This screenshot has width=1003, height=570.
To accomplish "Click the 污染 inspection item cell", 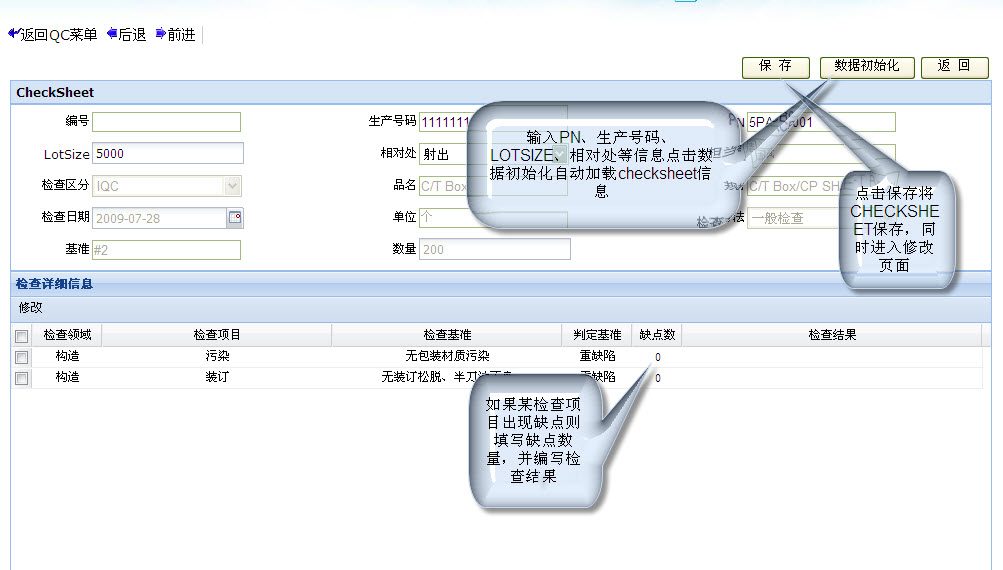I will (217, 356).
